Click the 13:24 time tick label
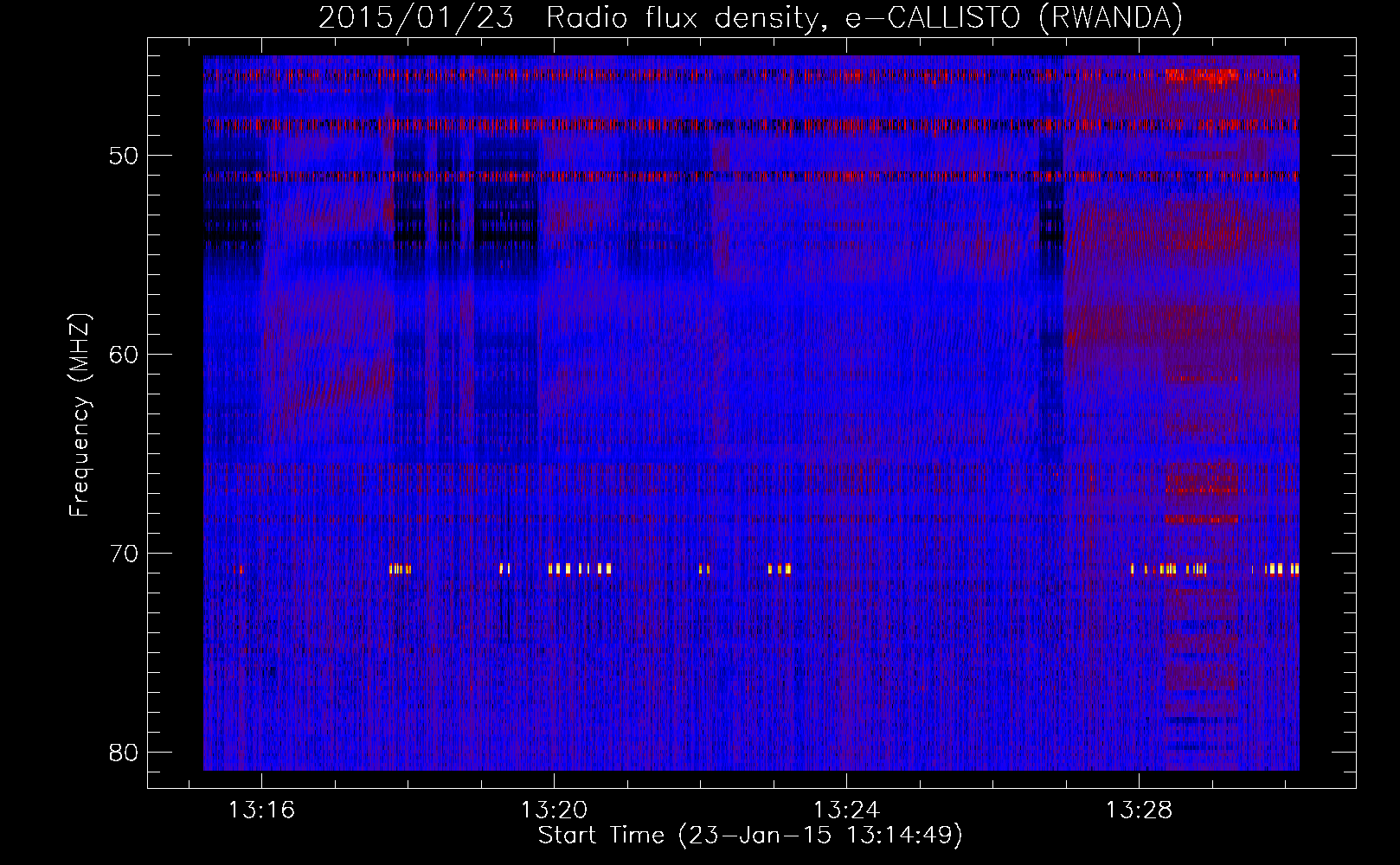The height and width of the screenshot is (865, 1400). [x=846, y=811]
